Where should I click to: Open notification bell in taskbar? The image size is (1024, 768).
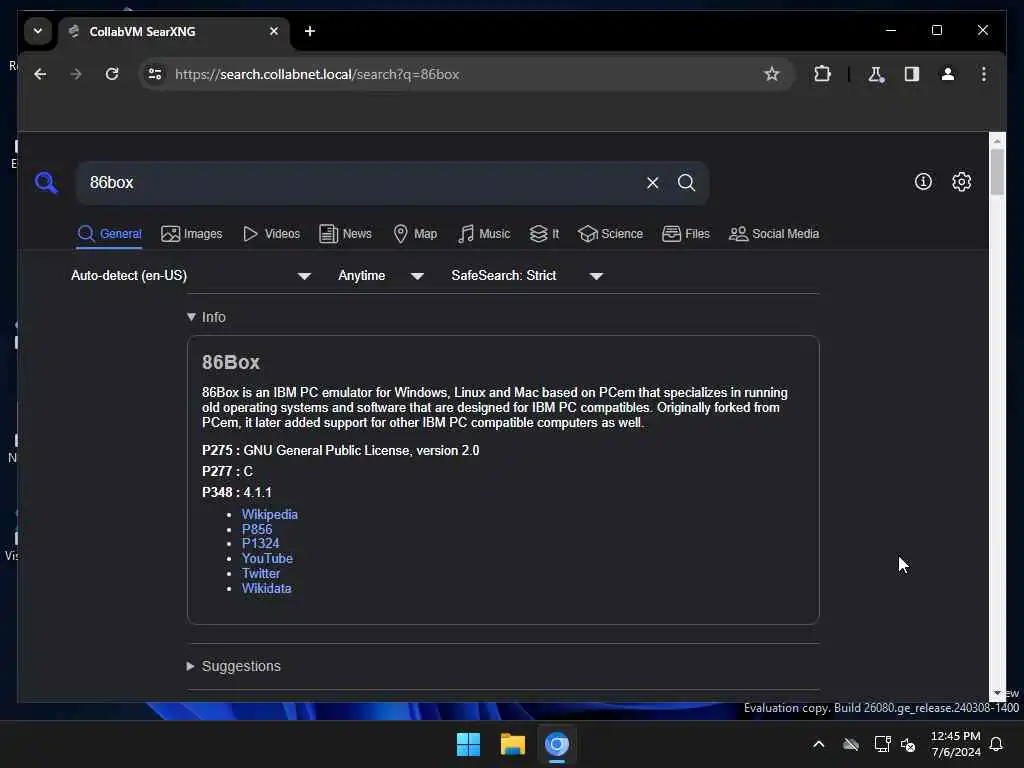[x=997, y=744]
